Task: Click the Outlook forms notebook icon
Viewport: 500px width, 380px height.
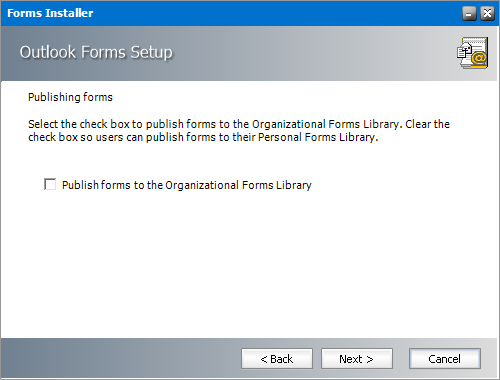Action: pos(473,53)
